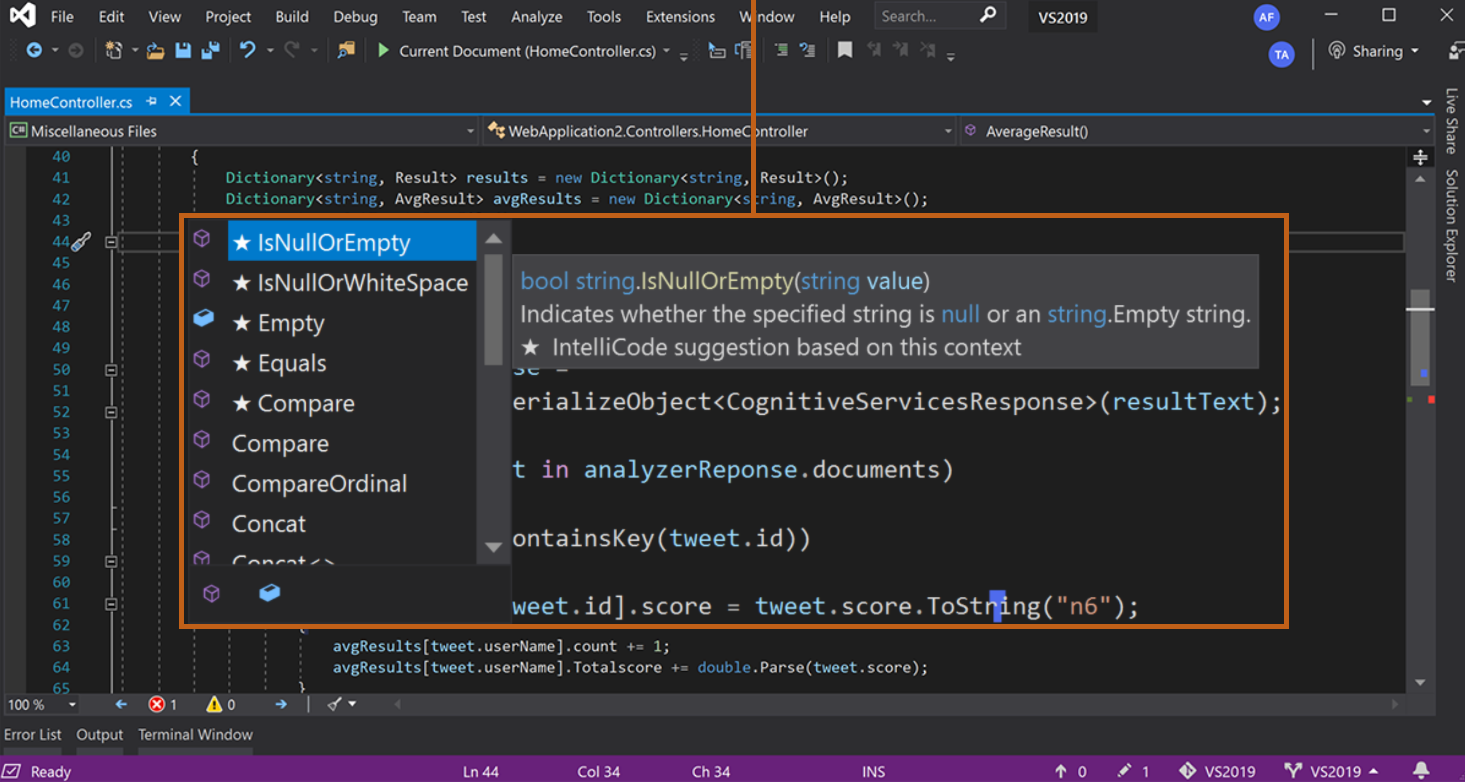
Task: Open the File menu
Action: [x=62, y=16]
